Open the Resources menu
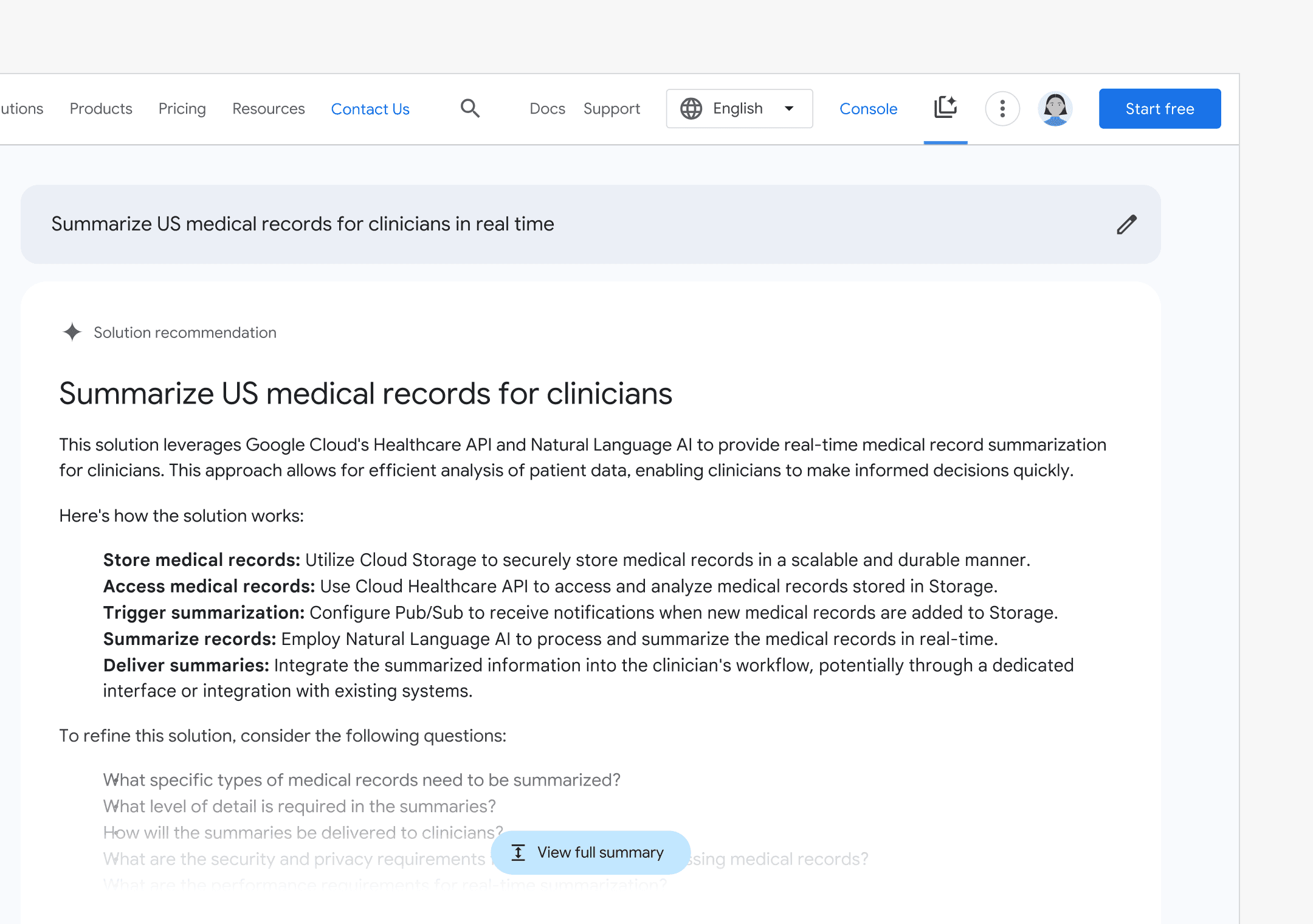Screen dimensions: 1313x924 click(x=268, y=109)
